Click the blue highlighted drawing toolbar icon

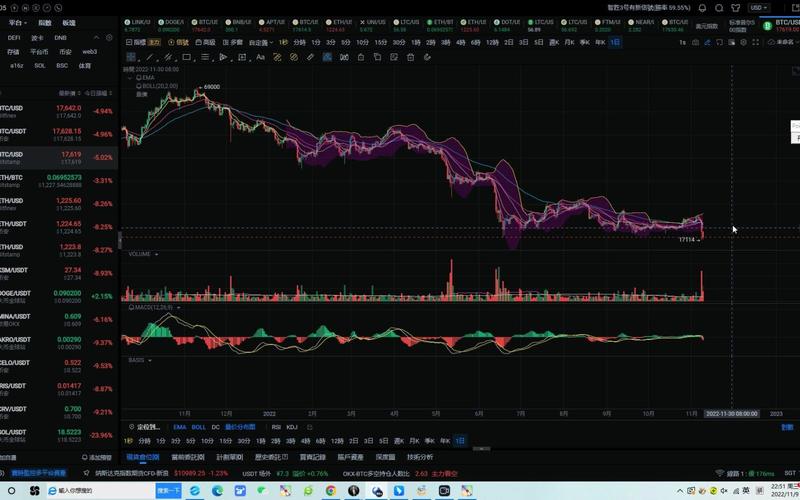tap(328, 57)
